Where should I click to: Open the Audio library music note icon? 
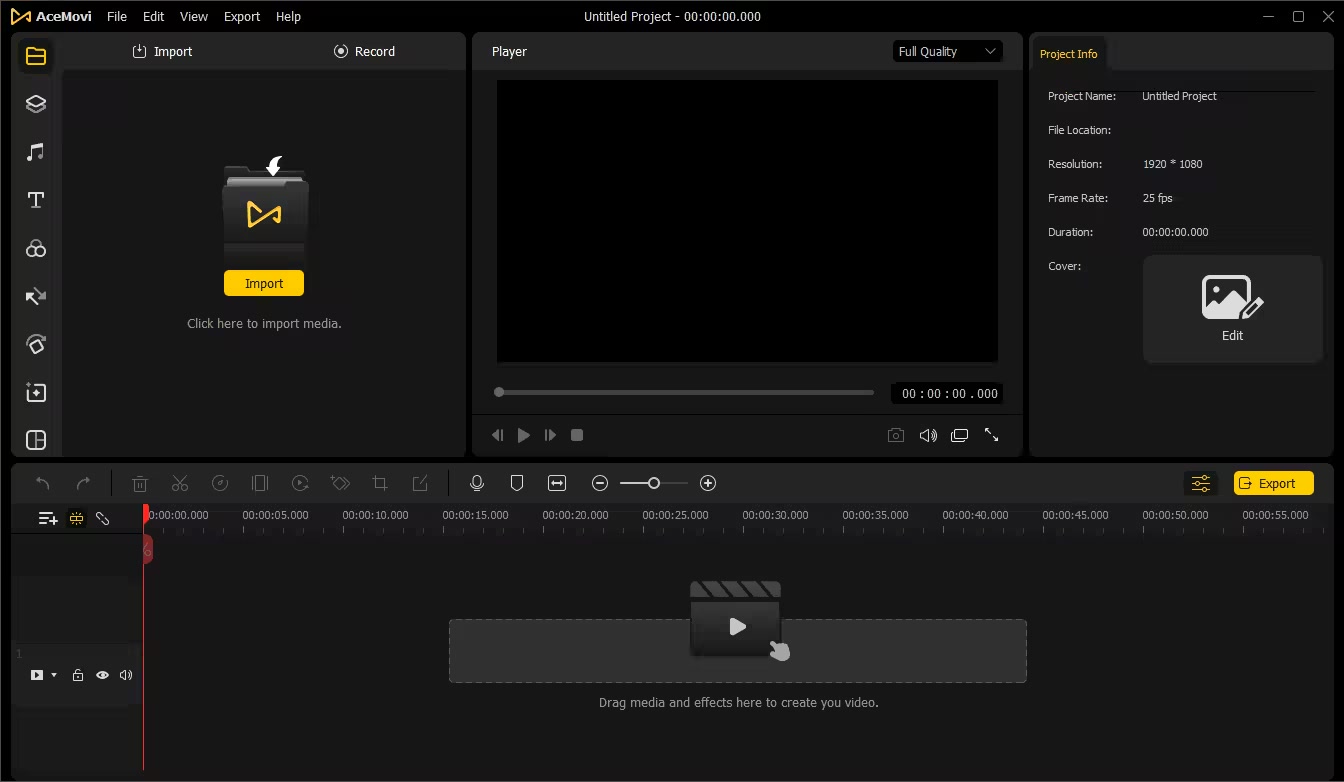(x=36, y=152)
